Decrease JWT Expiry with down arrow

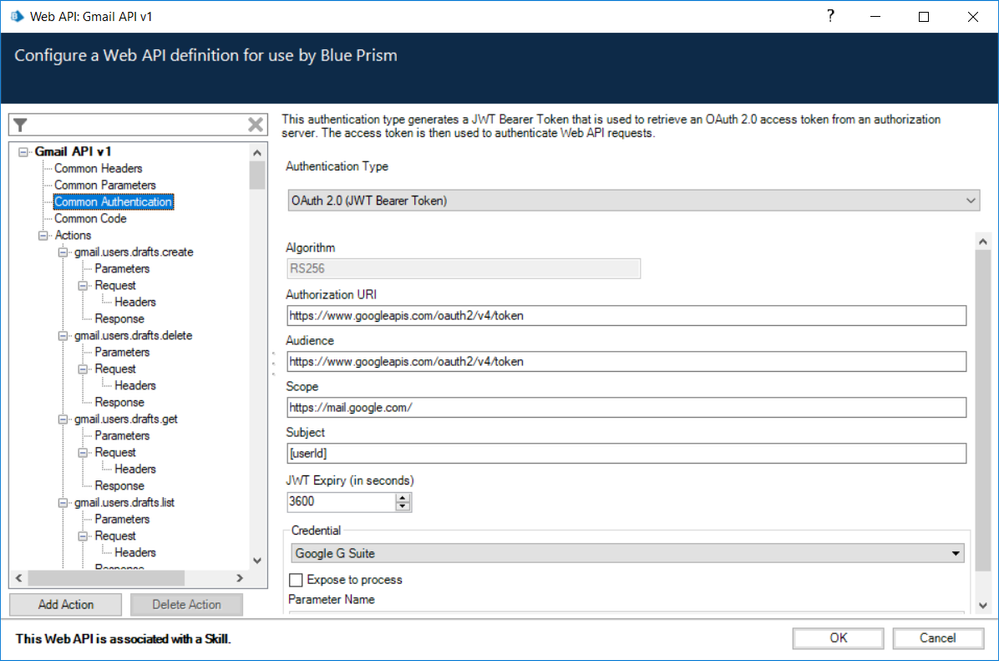[x=403, y=507]
